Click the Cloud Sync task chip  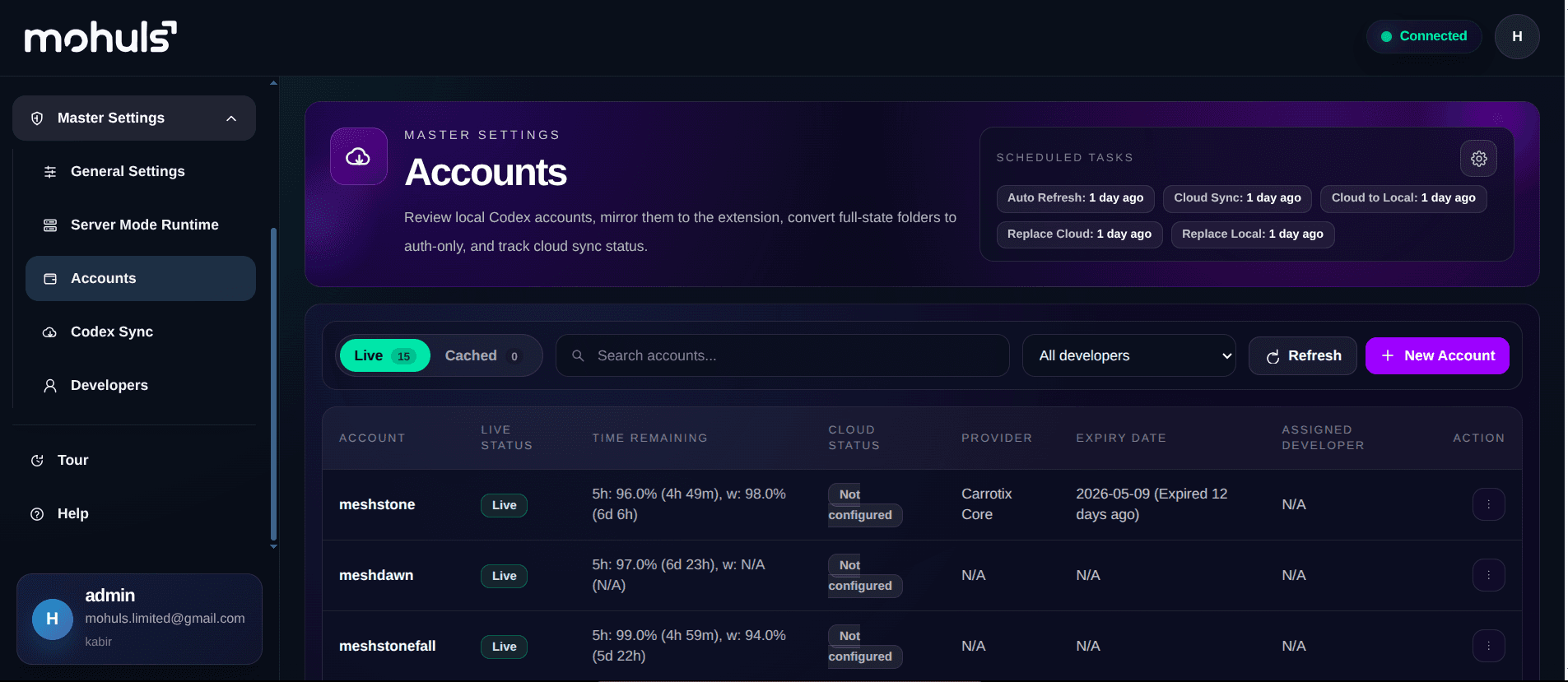[1237, 198]
